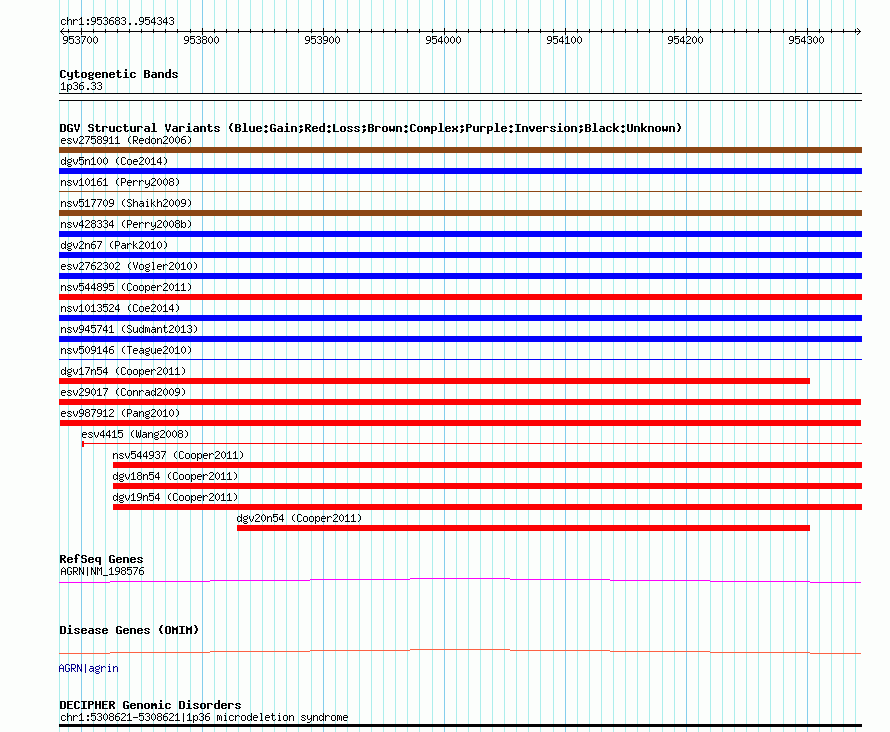890x732 pixels.
Task: Open variant dgv17n54 (Cooper2011) label
Action: [x=123, y=371]
